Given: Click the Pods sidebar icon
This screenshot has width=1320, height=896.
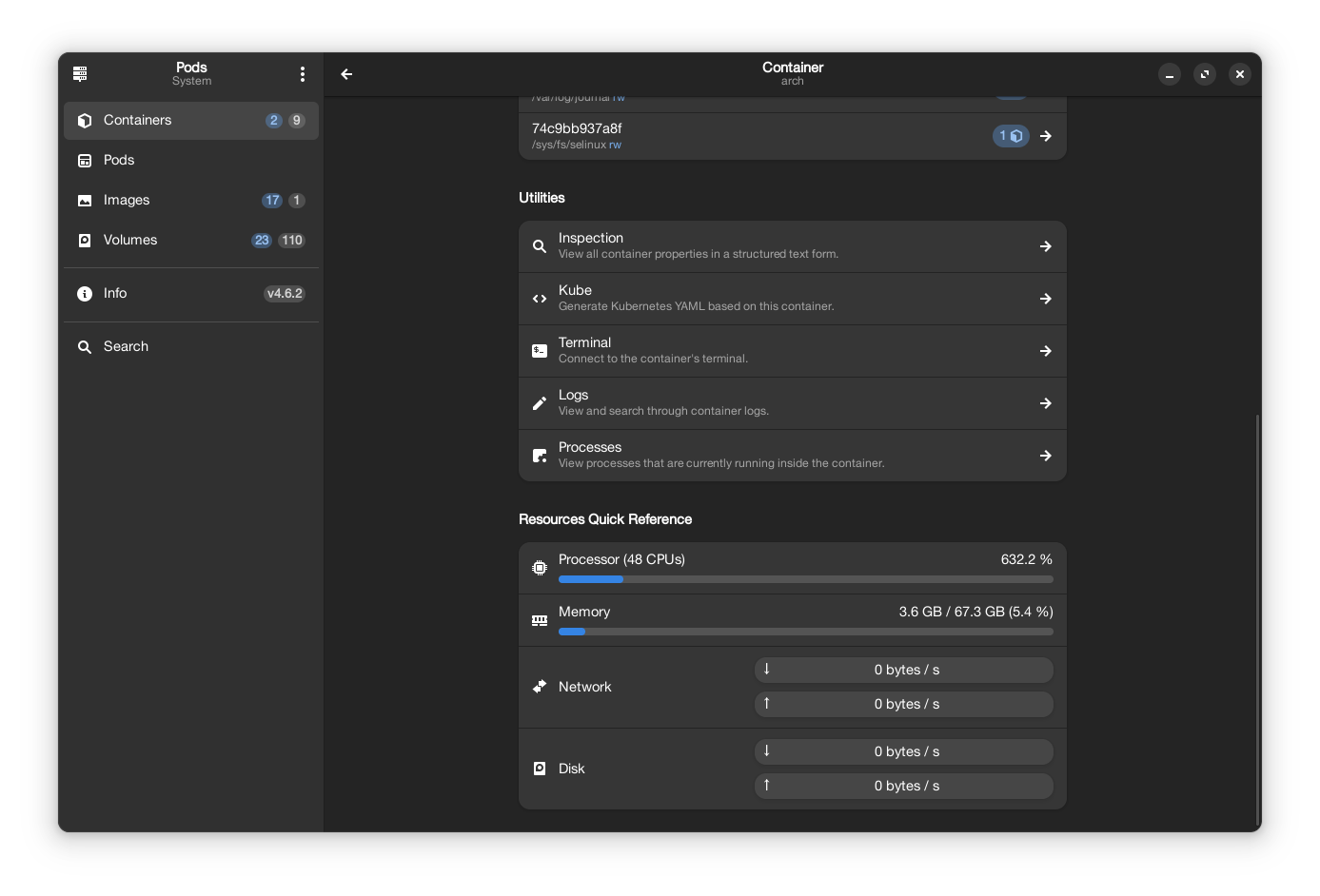Looking at the screenshot, I should point(85,160).
